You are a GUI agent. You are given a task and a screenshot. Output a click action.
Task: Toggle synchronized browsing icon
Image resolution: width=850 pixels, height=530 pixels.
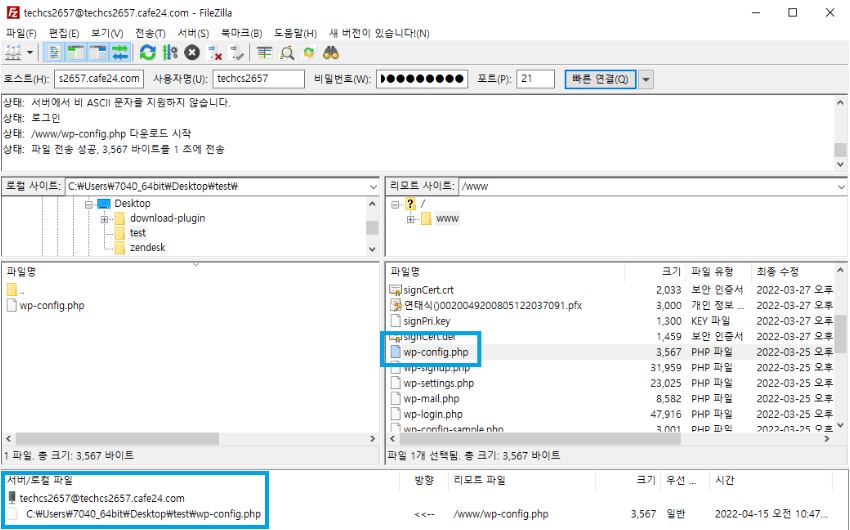click(x=309, y=53)
